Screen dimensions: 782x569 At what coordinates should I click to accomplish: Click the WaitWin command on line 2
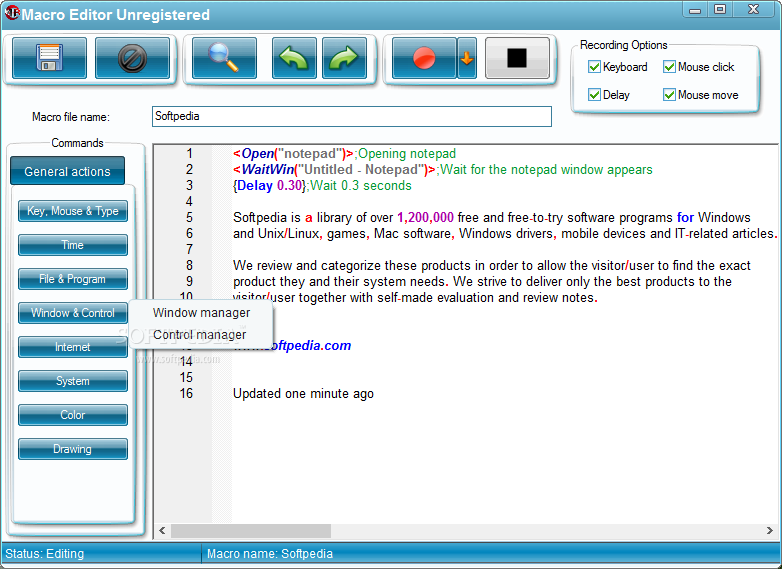[x=334, y=170]
